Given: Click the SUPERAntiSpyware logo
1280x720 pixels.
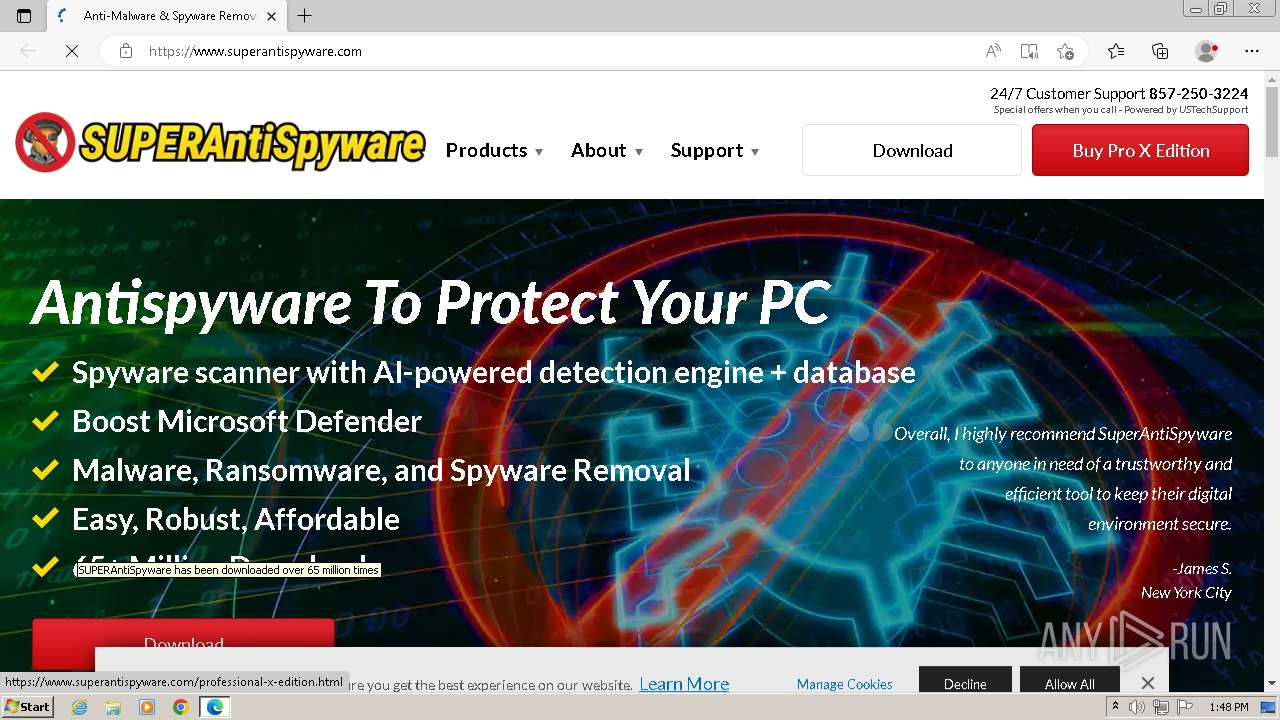Looking at the screenshot, I should tap(220, 143).
